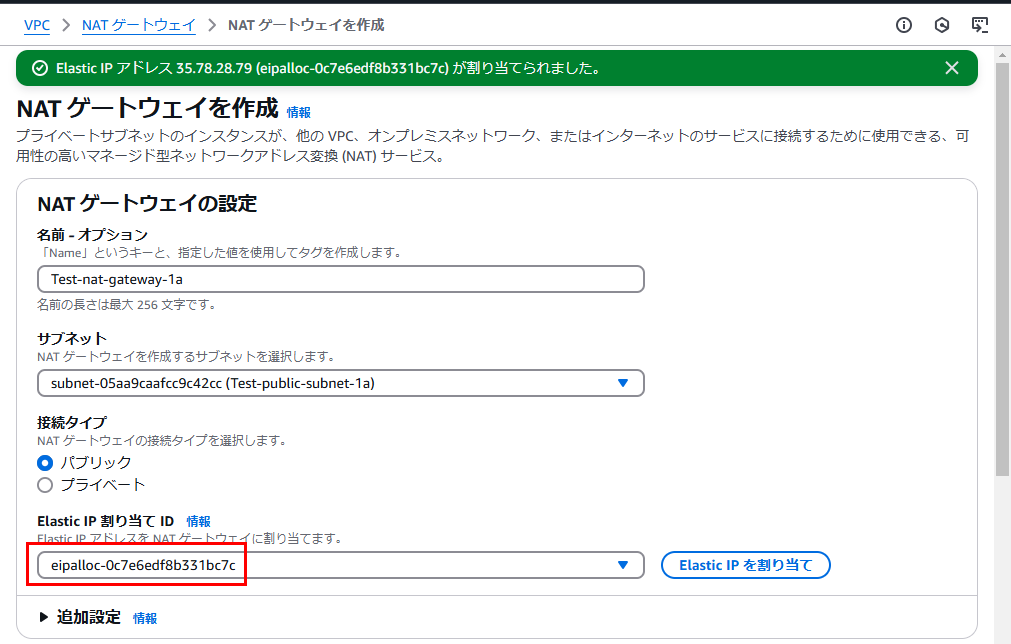Image resolution: width=1011 pixels, height=644 pixels.
Task: Click the 接続タイプ field label
Action: (x=72, y=422)
